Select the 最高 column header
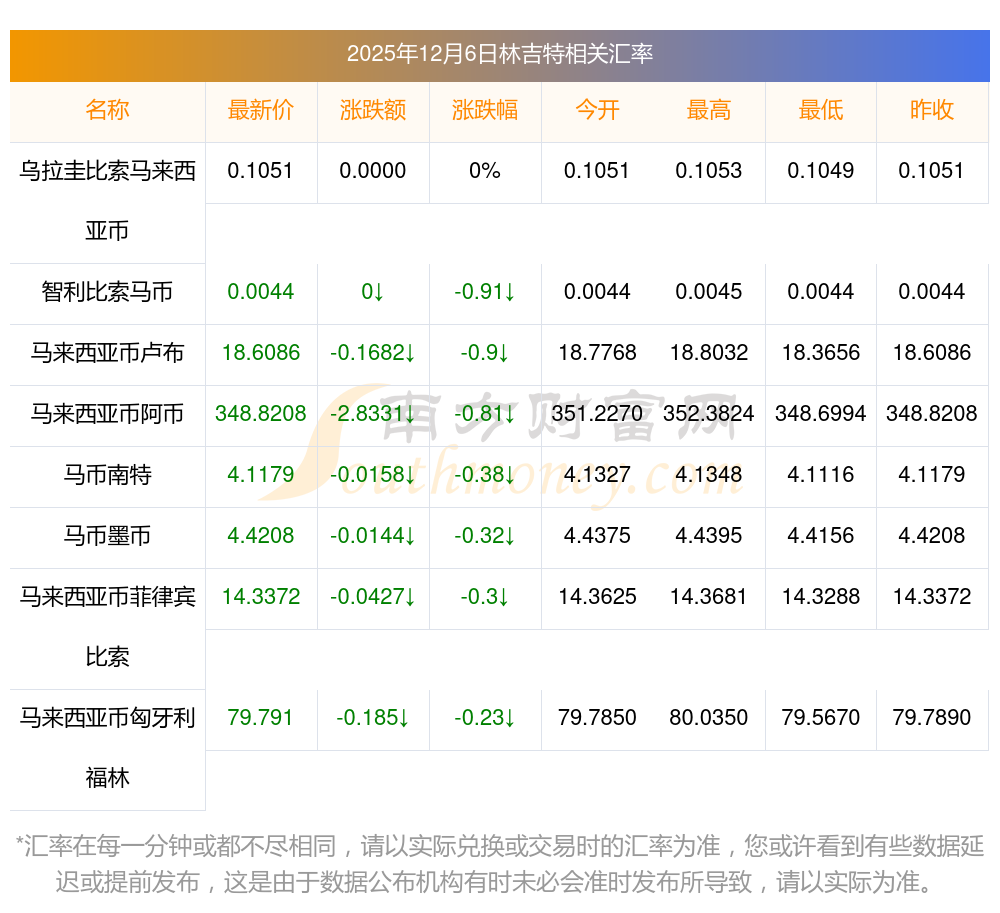This screenshot has height=913, width=1000. (709, 110)
